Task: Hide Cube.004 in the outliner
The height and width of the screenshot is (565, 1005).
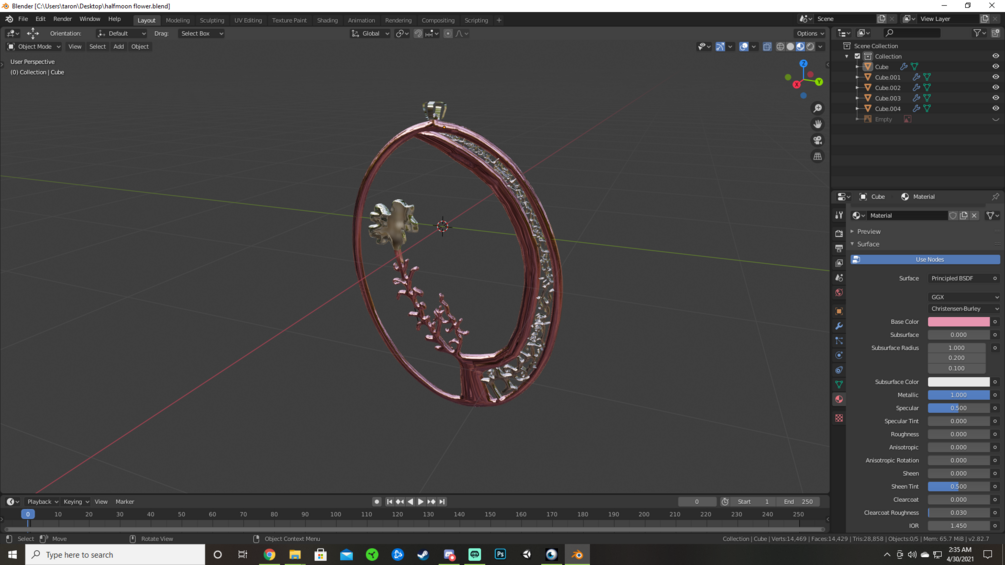Action: [995, 108]
